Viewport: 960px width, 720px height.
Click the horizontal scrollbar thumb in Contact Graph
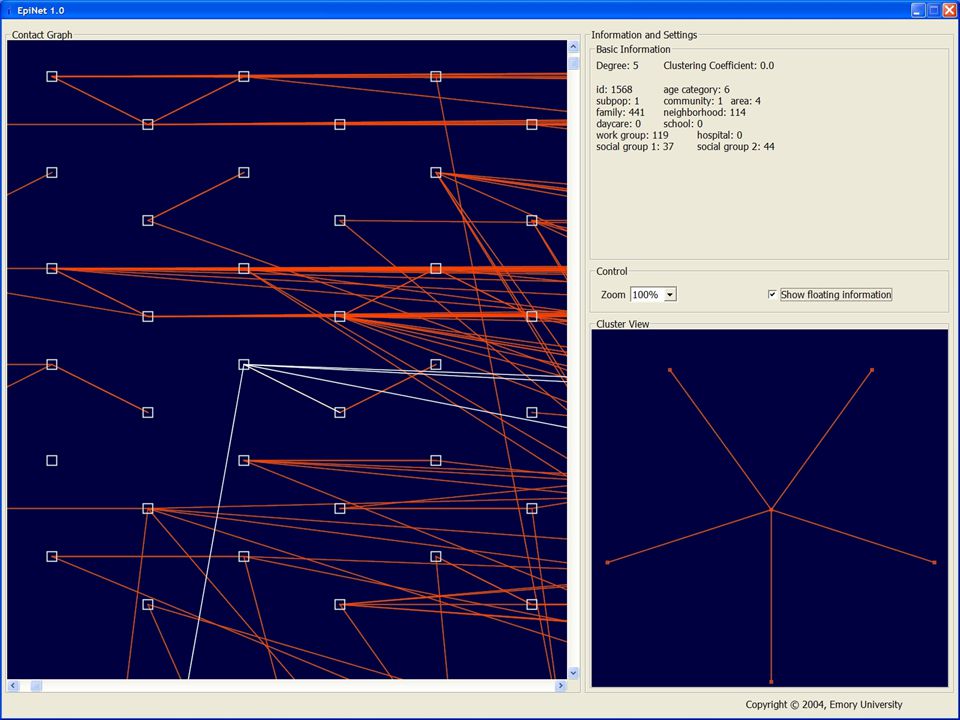pos(36,686)
